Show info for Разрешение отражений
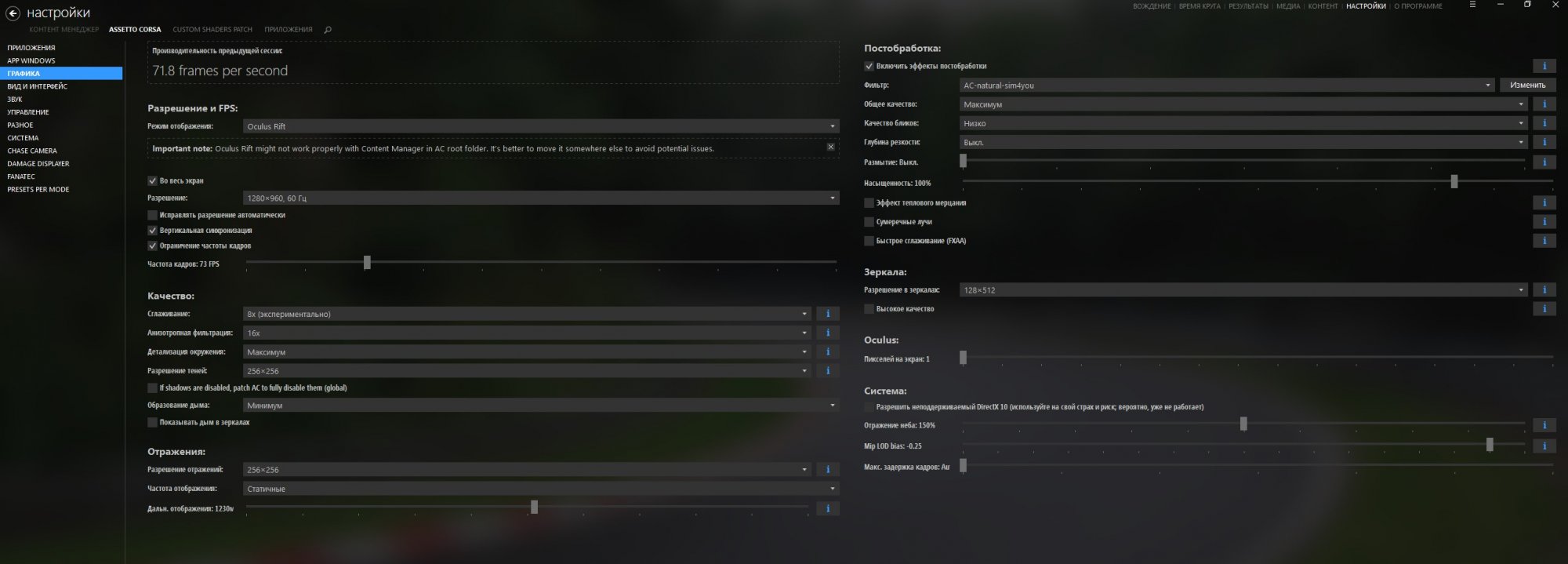This screenshot has width=1568, height=564. [827, 470]
